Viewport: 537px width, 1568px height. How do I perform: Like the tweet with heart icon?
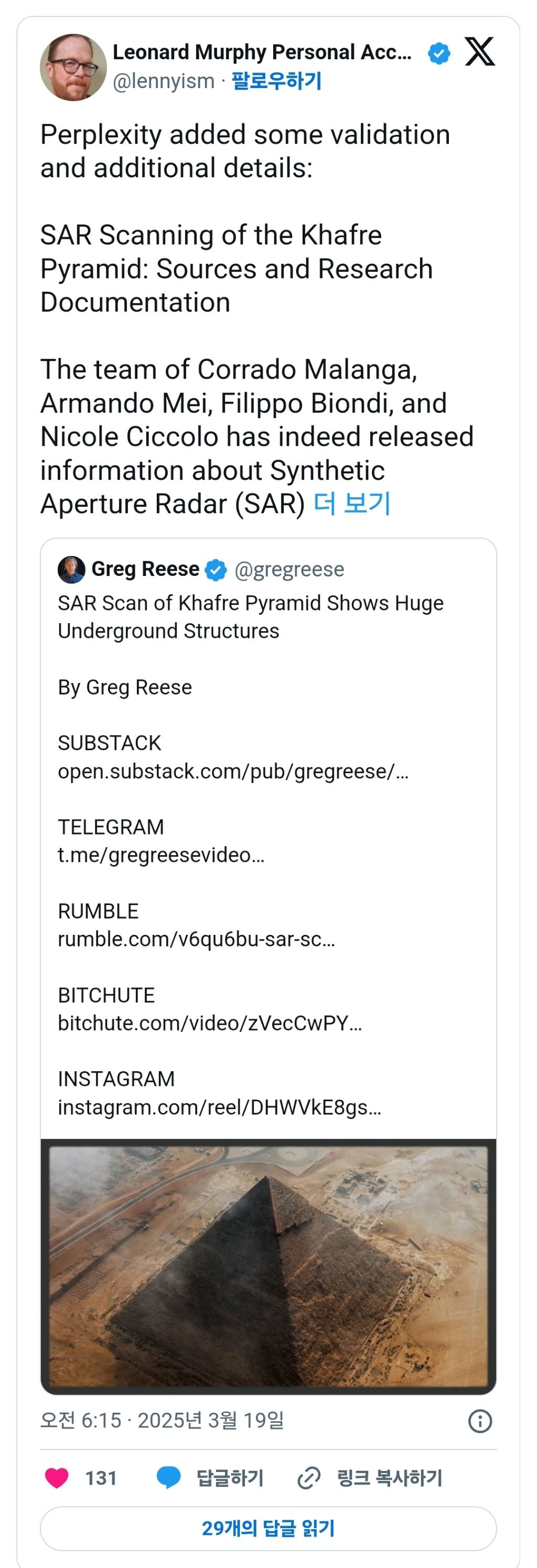[x=57, y=1477]
